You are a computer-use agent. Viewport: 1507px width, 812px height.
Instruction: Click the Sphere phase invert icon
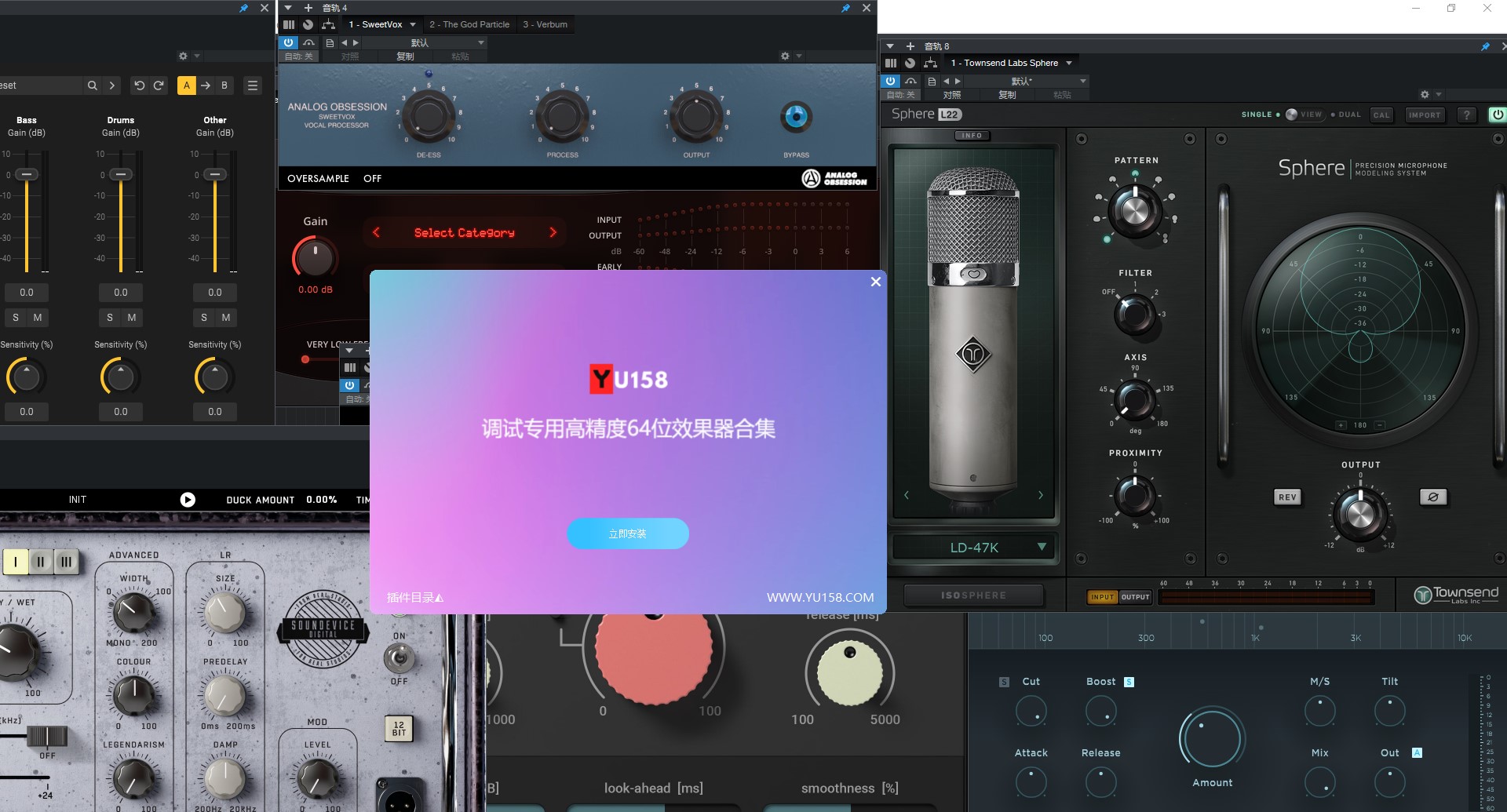click(1433, 497)
